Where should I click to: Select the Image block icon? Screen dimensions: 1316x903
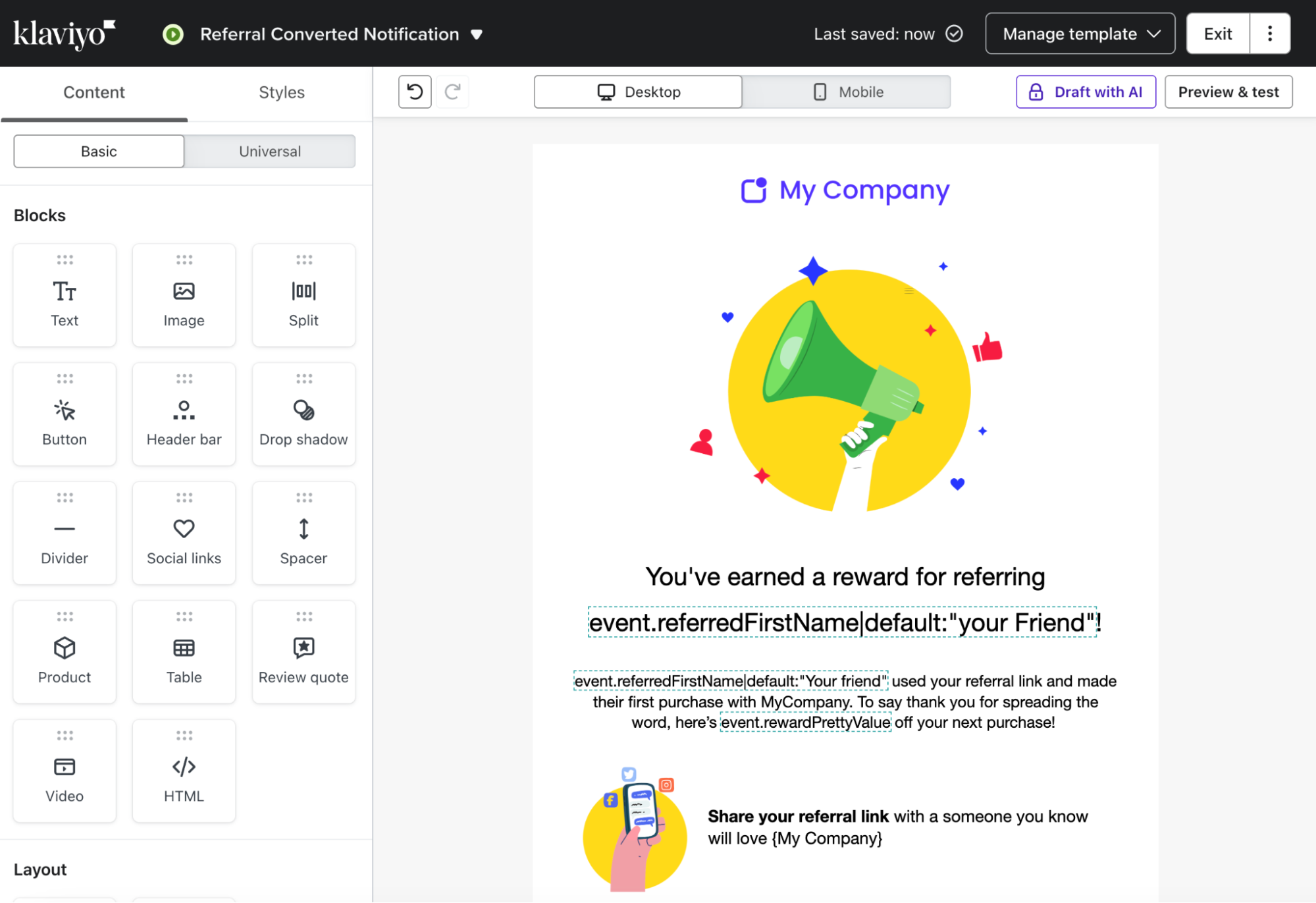click(184, 291)
